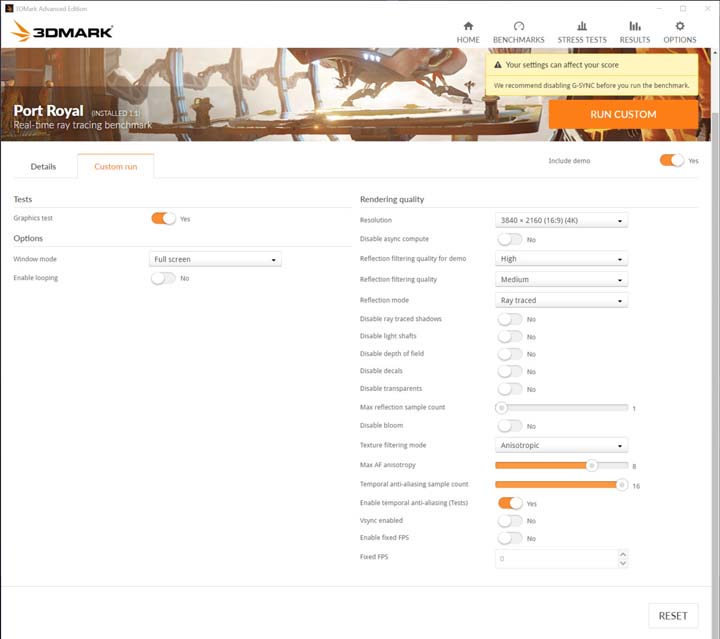Open the STRESS TESTS menu label
720x639 pixels.
582,40
